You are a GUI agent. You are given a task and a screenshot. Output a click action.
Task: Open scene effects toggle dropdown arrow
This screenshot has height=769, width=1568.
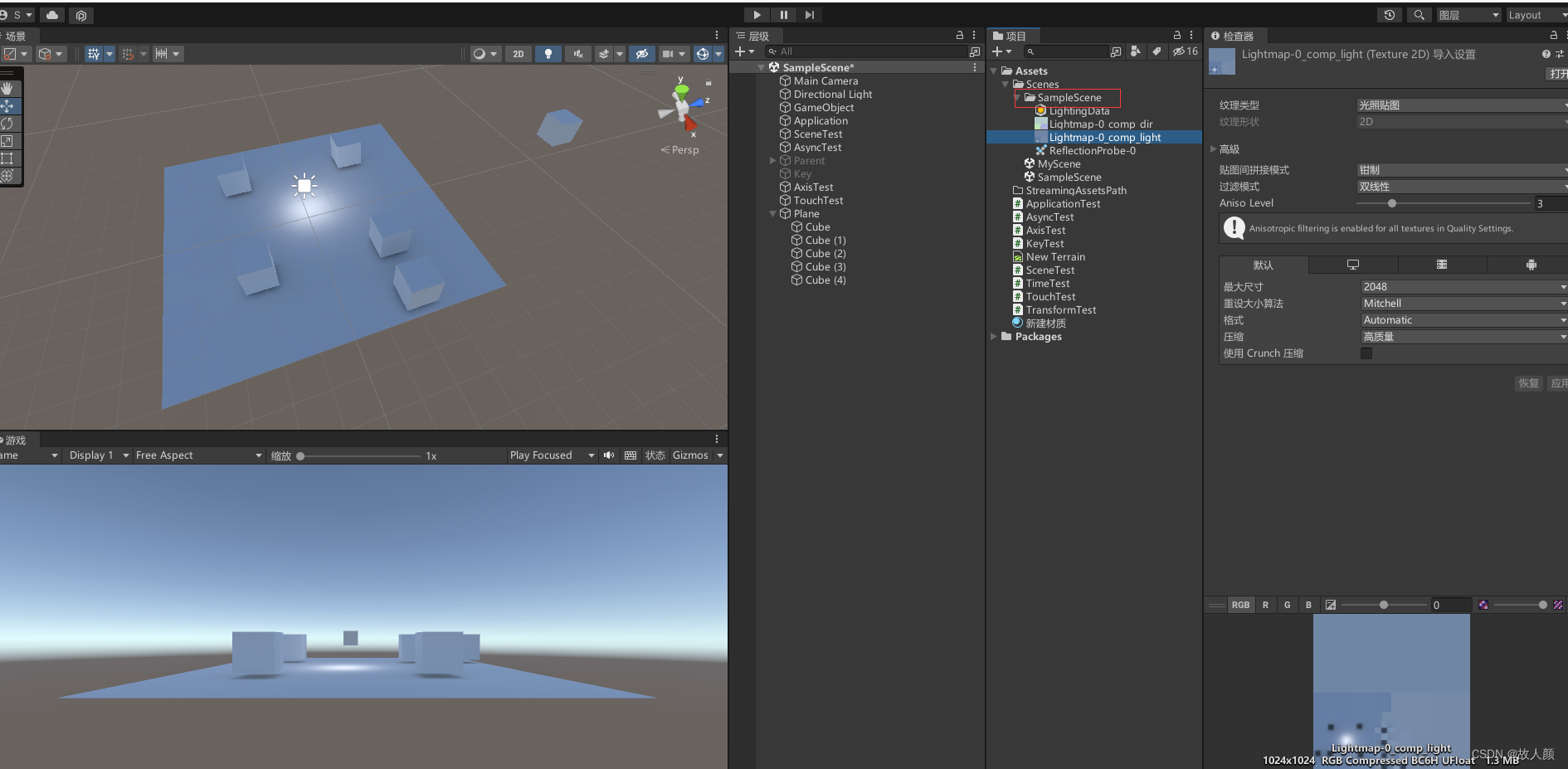coord(620,54)
